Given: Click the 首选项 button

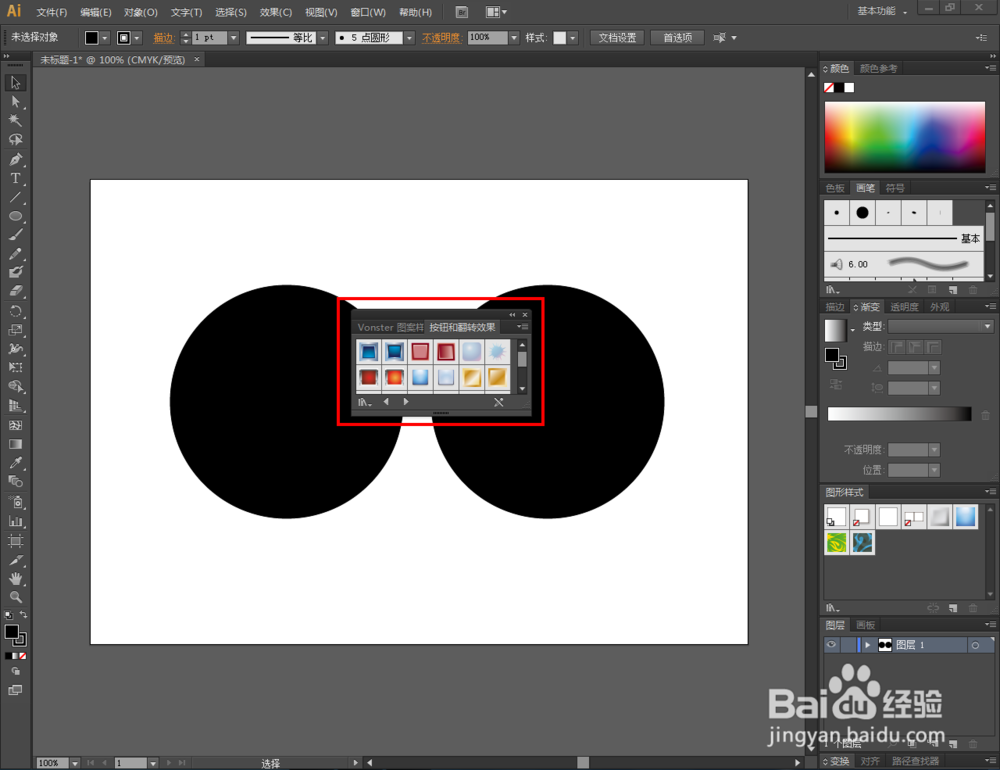Looking at the screenshot, I should 677,38.
